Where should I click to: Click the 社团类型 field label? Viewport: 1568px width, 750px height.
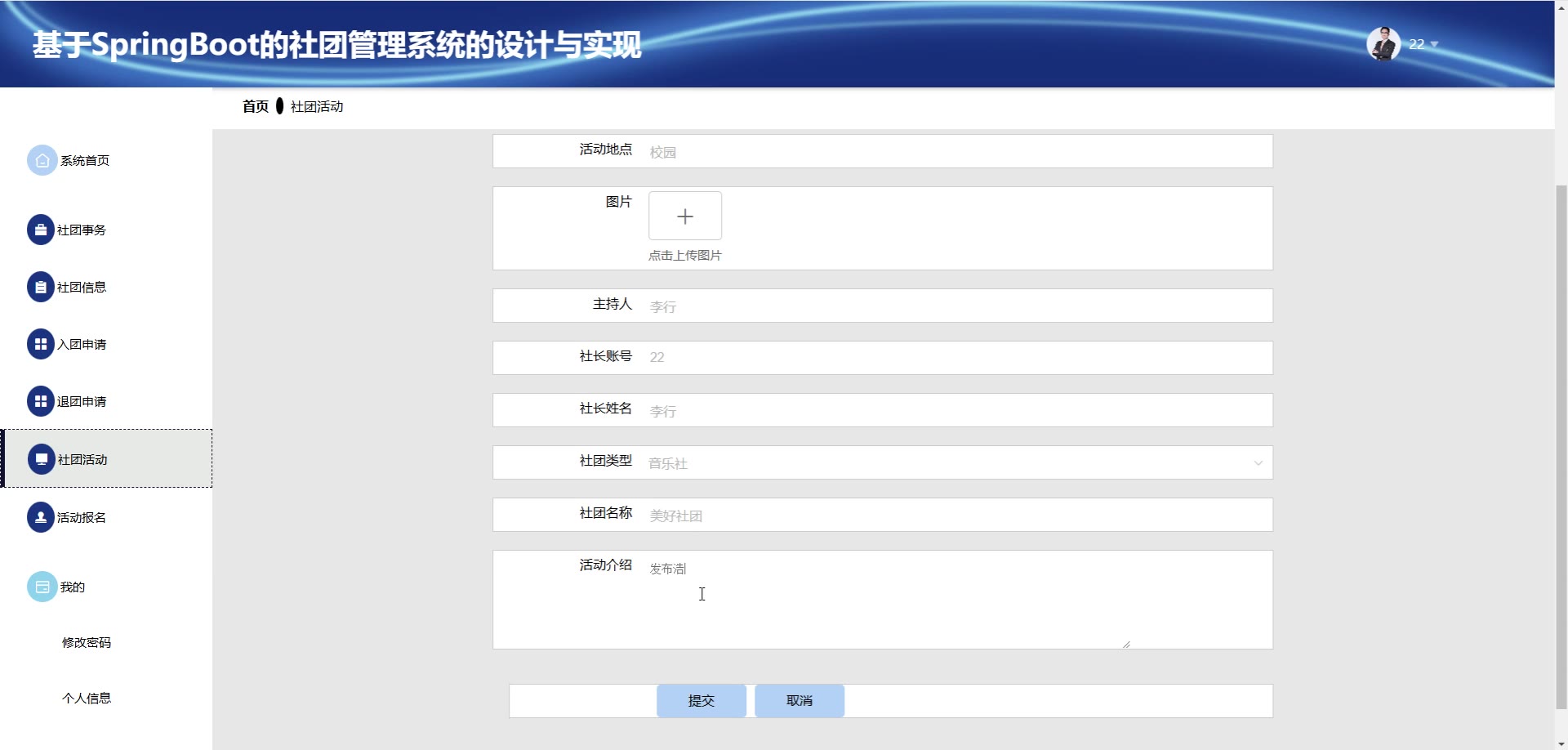[x=606, y=461]
